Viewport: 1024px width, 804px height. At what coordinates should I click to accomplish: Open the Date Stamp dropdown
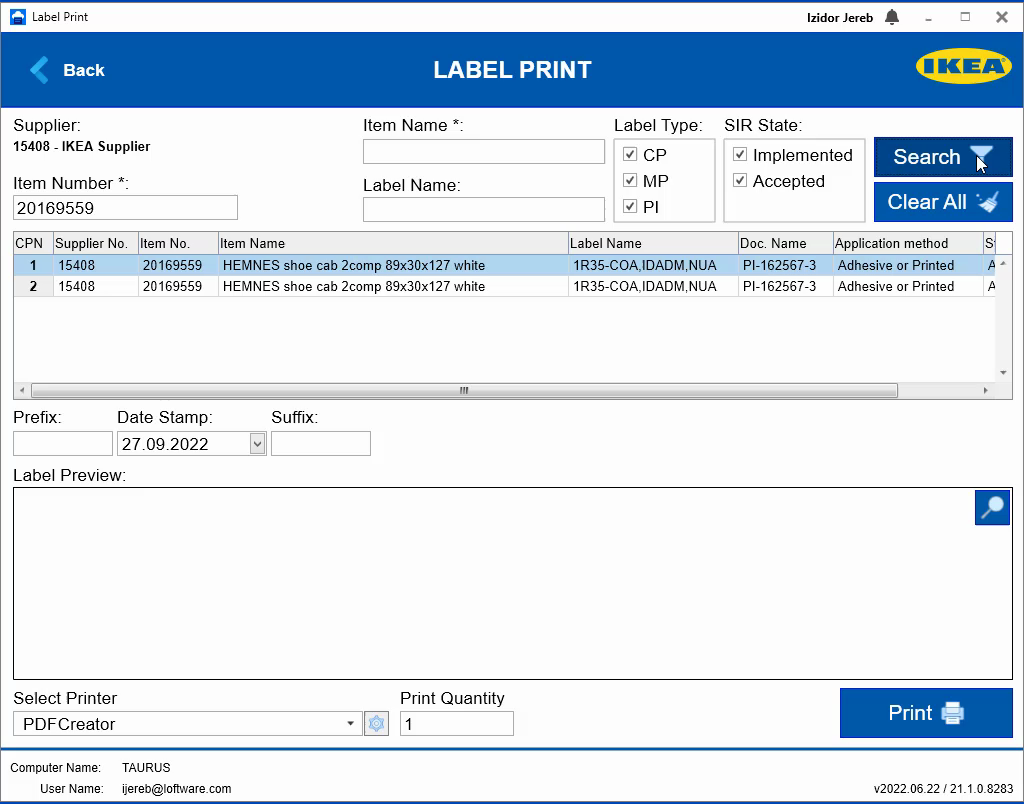257,444
